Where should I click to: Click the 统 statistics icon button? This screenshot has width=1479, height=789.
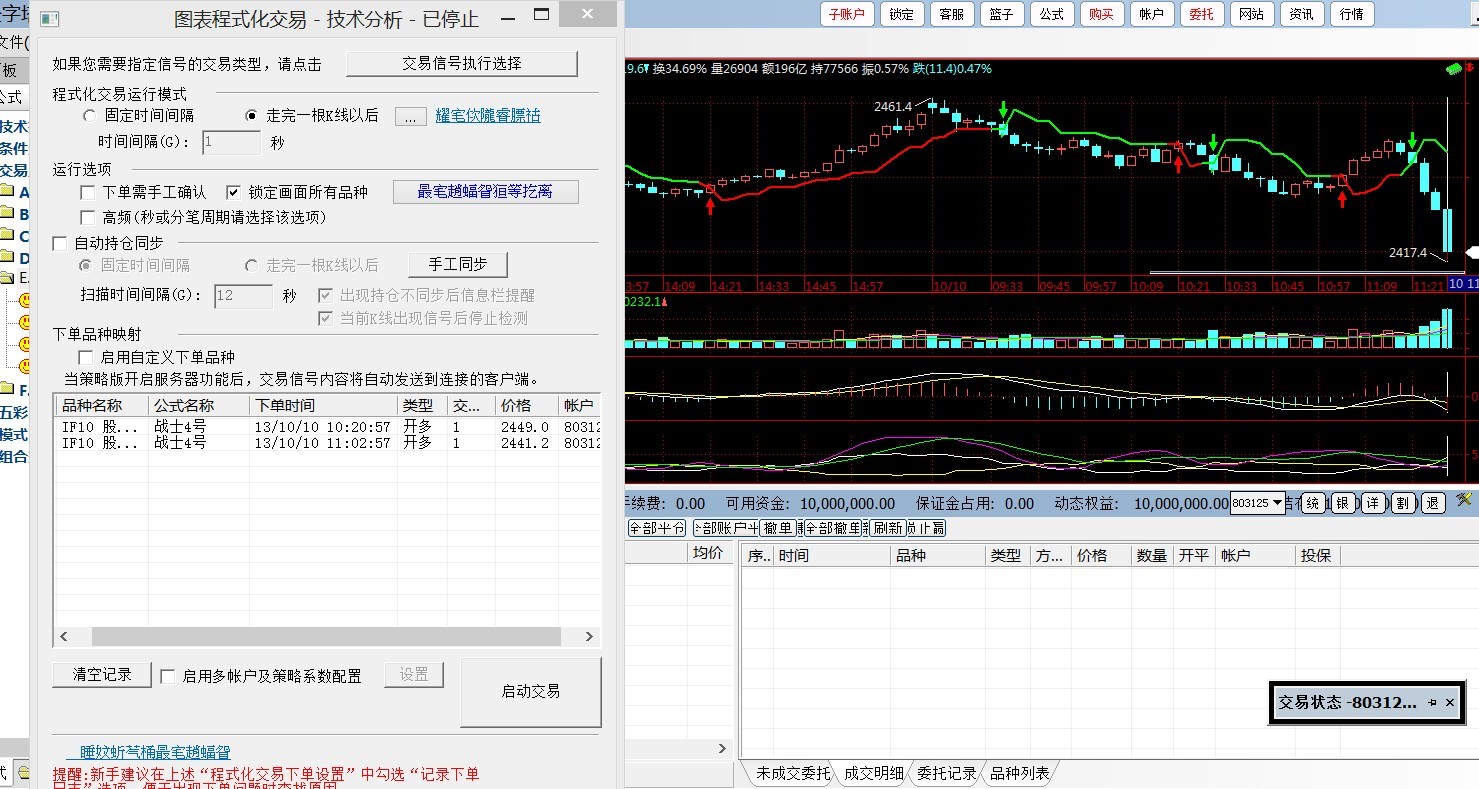click(1313, 503)
